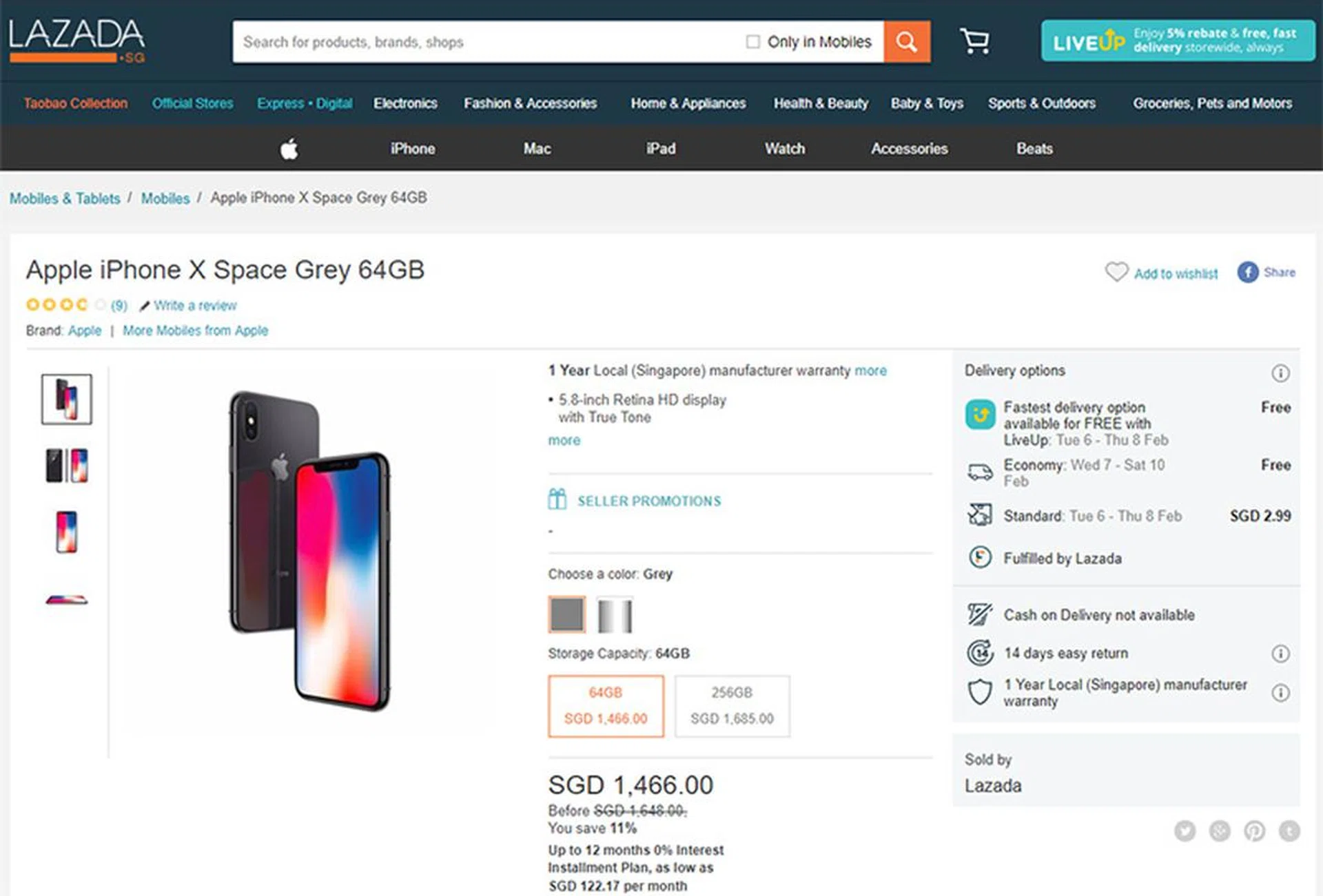1323x896 pixels.
Task: Click the Pinterest share icon
Action: pos(1254,831)
